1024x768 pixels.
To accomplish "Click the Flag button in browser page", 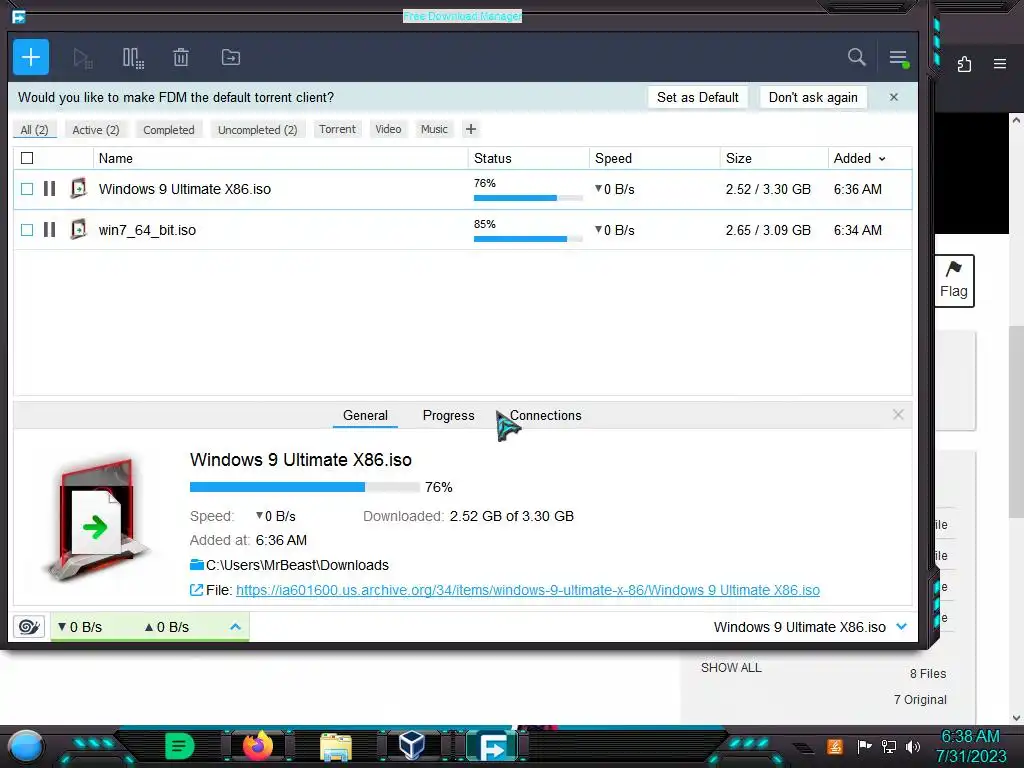I will pyautogui.click(x=954, y=281).
